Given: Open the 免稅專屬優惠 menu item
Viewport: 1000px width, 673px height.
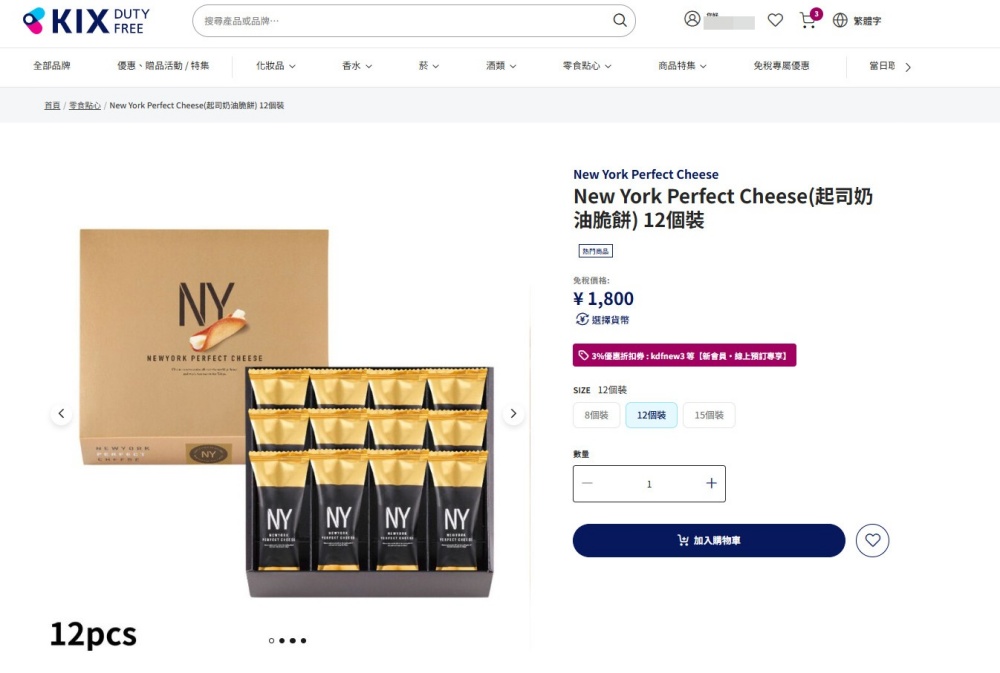Looking at the screenshot, I should (x=781, y=66).
